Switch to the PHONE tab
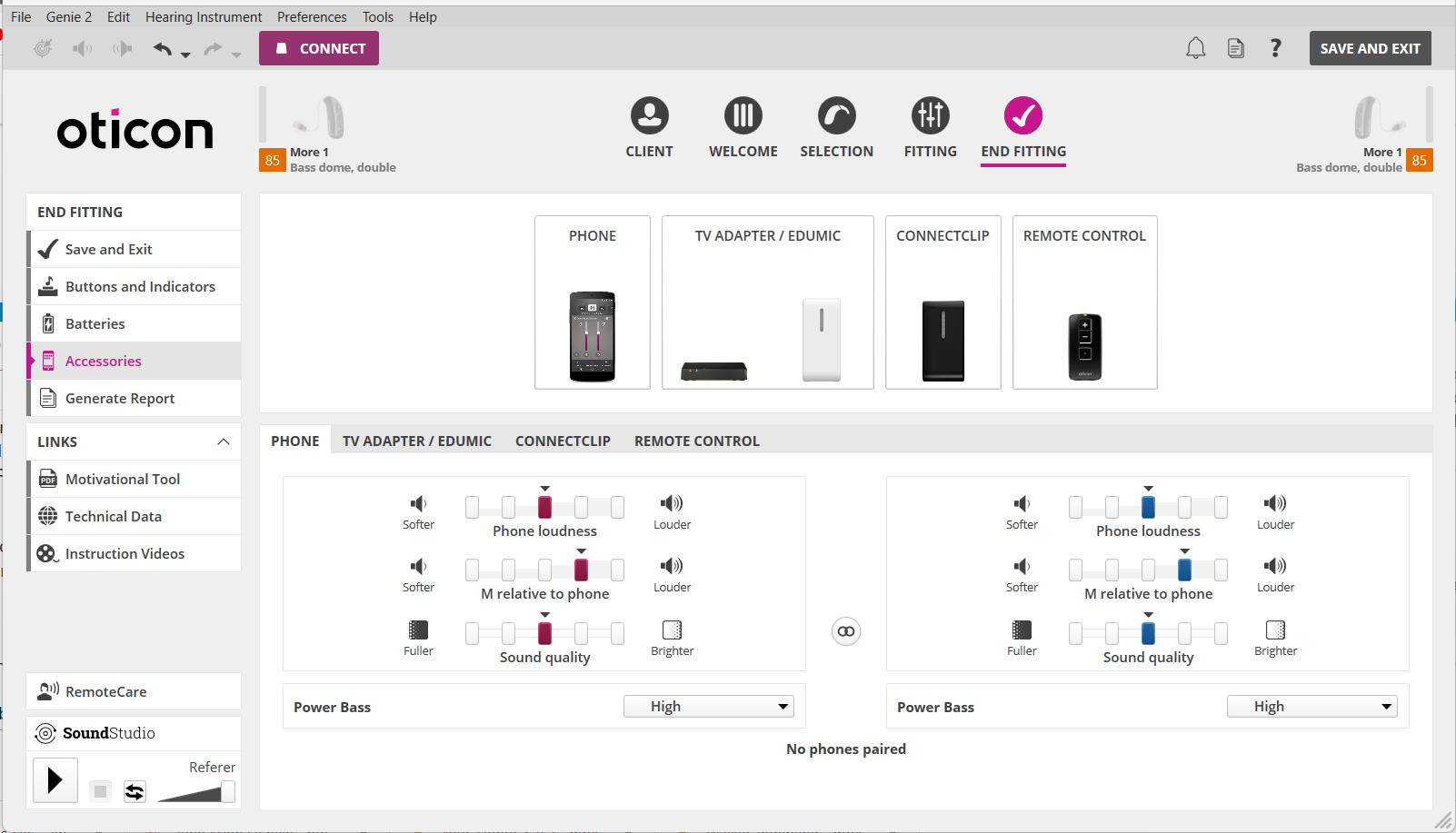The image size is (1456, 833). coord(295,441)
